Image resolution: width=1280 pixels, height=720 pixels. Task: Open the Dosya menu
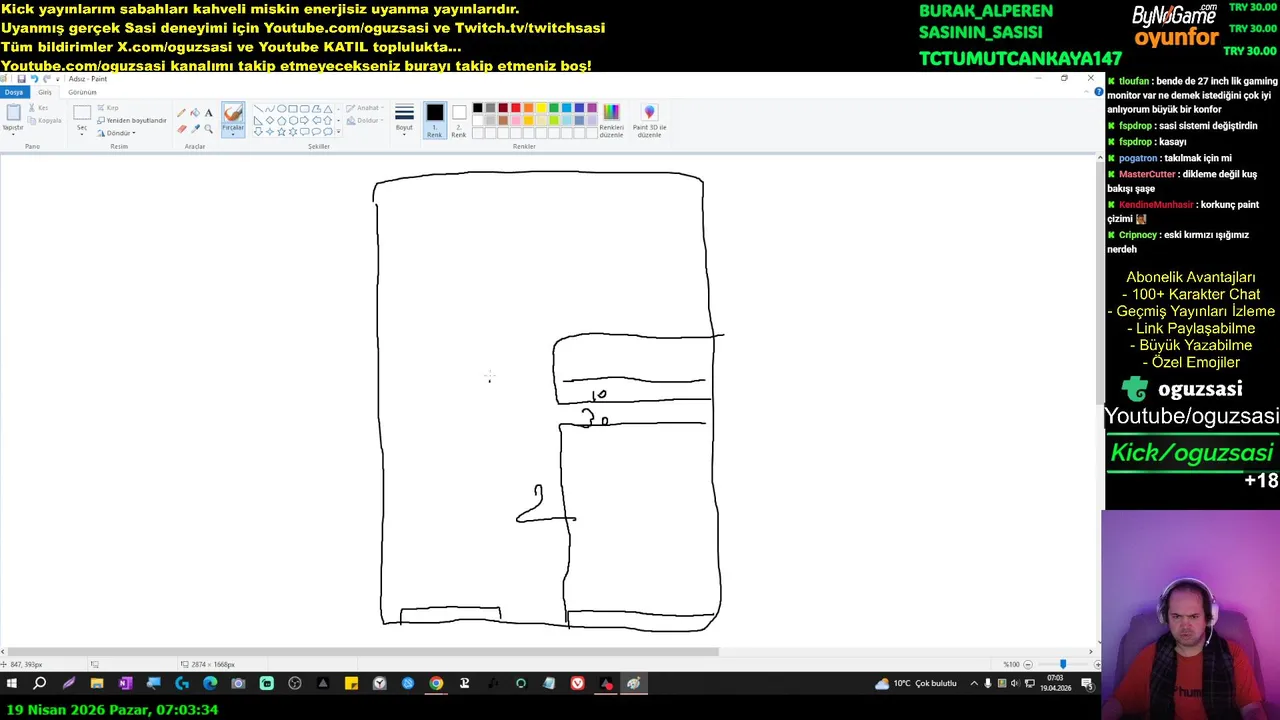pyautogui.click(x=14, y=92)
